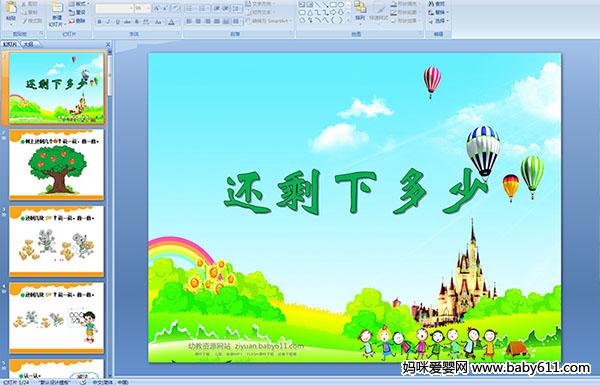Screen dimensions: 600x385
Task: Toggle Bold text formatting
Action: pyautogui.click(x=99, y=22)
